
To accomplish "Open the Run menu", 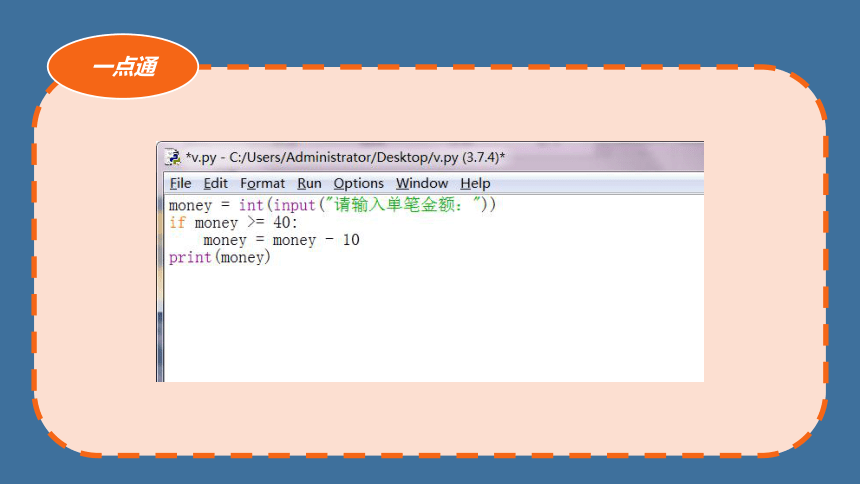I will click(x=309, y=183).
